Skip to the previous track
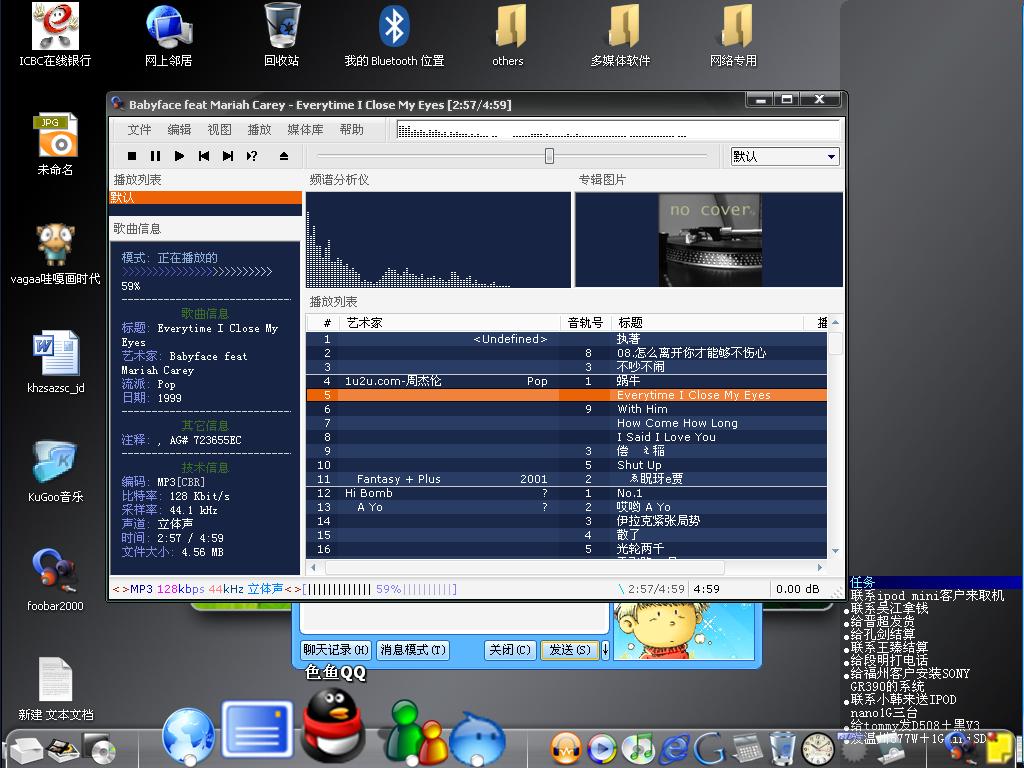The image size is (1024, 768). pos(204,156)
